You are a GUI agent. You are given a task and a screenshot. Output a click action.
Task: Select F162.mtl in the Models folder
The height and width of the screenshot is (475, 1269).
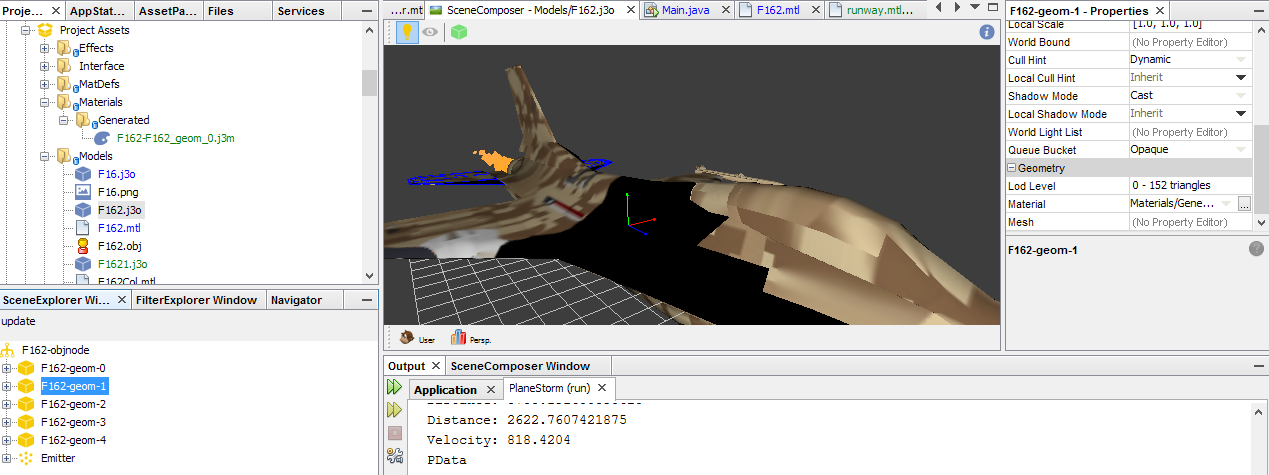click(119, 228)
